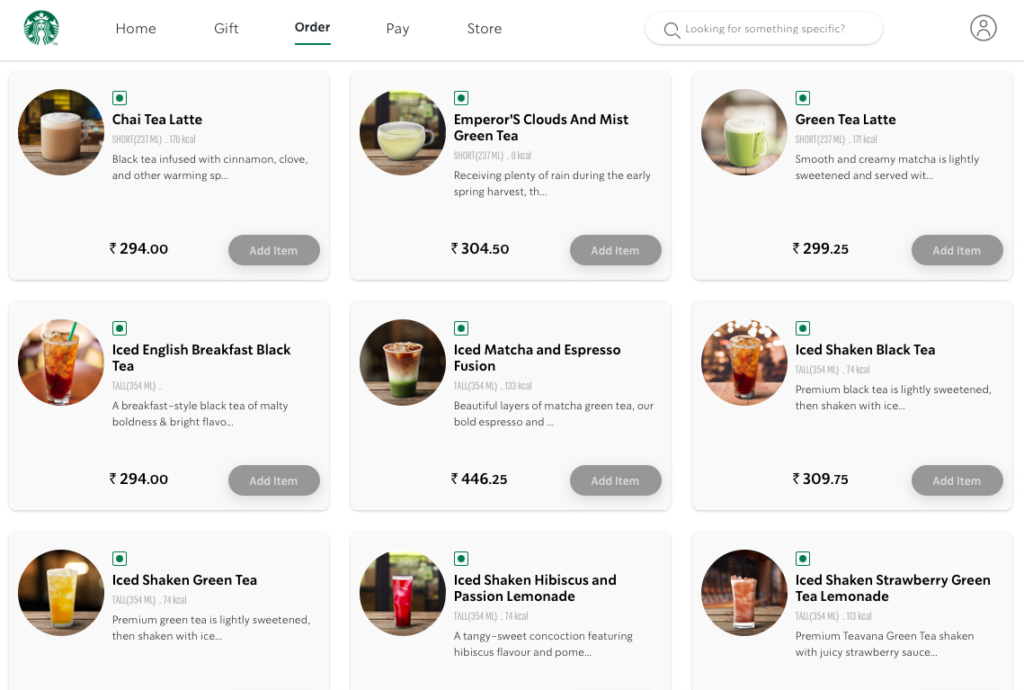Add Iced Shaken Black Tea to order
Viewport: 1024px width, 690px height.
957,480
